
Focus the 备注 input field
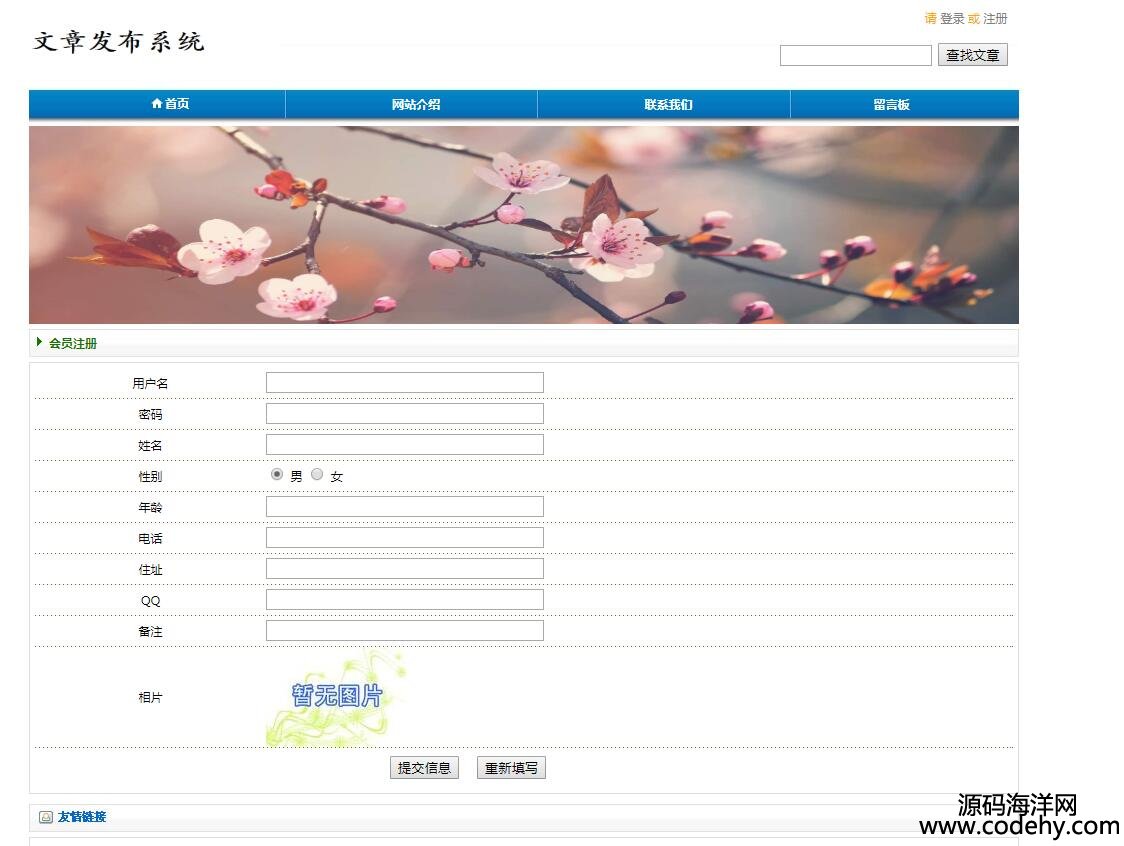(x=405, y=631)
